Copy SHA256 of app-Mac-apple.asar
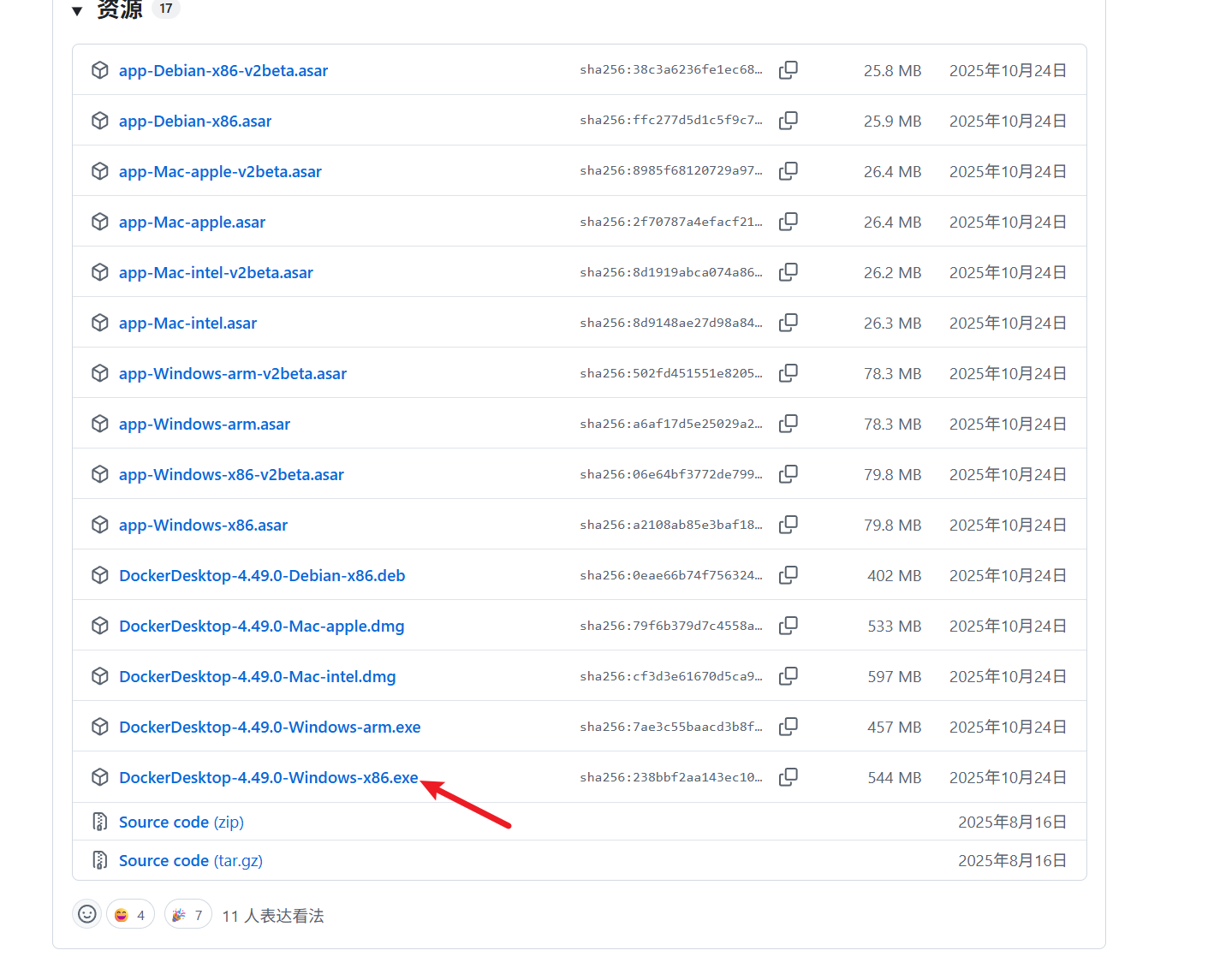1208x980 pixels. (788, 222)
